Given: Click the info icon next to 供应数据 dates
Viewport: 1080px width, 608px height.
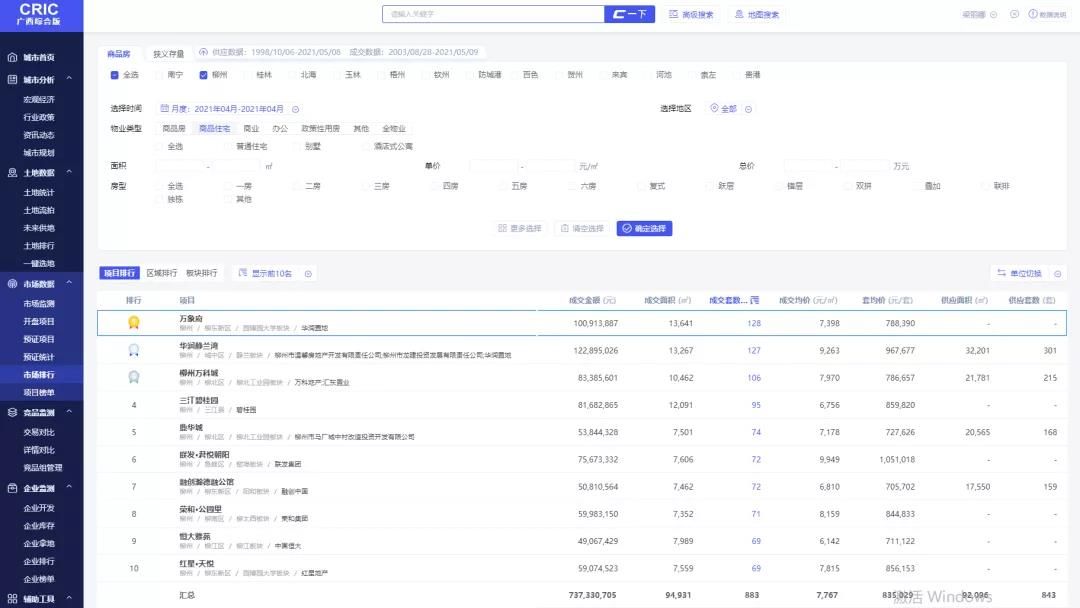Looking at the screenshot, I should click(x=203, y=52).
